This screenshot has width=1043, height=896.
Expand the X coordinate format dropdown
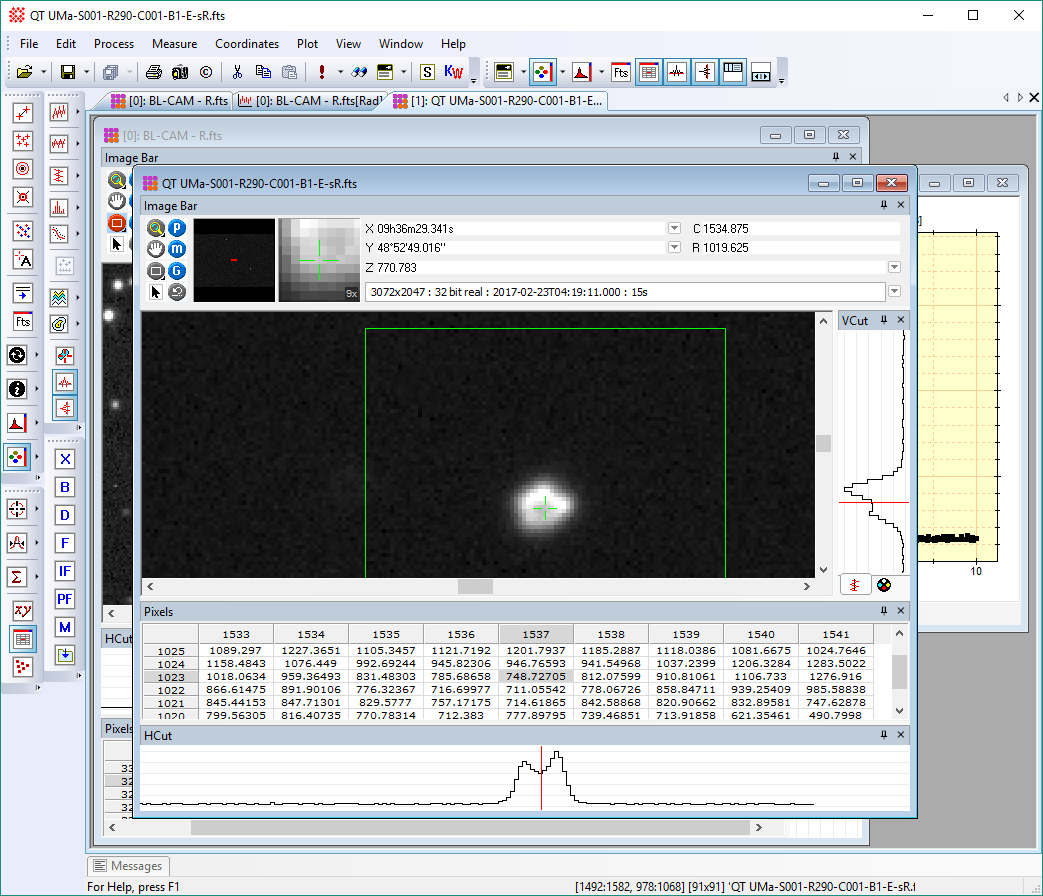pyautogui.click(x=674, y=228)
